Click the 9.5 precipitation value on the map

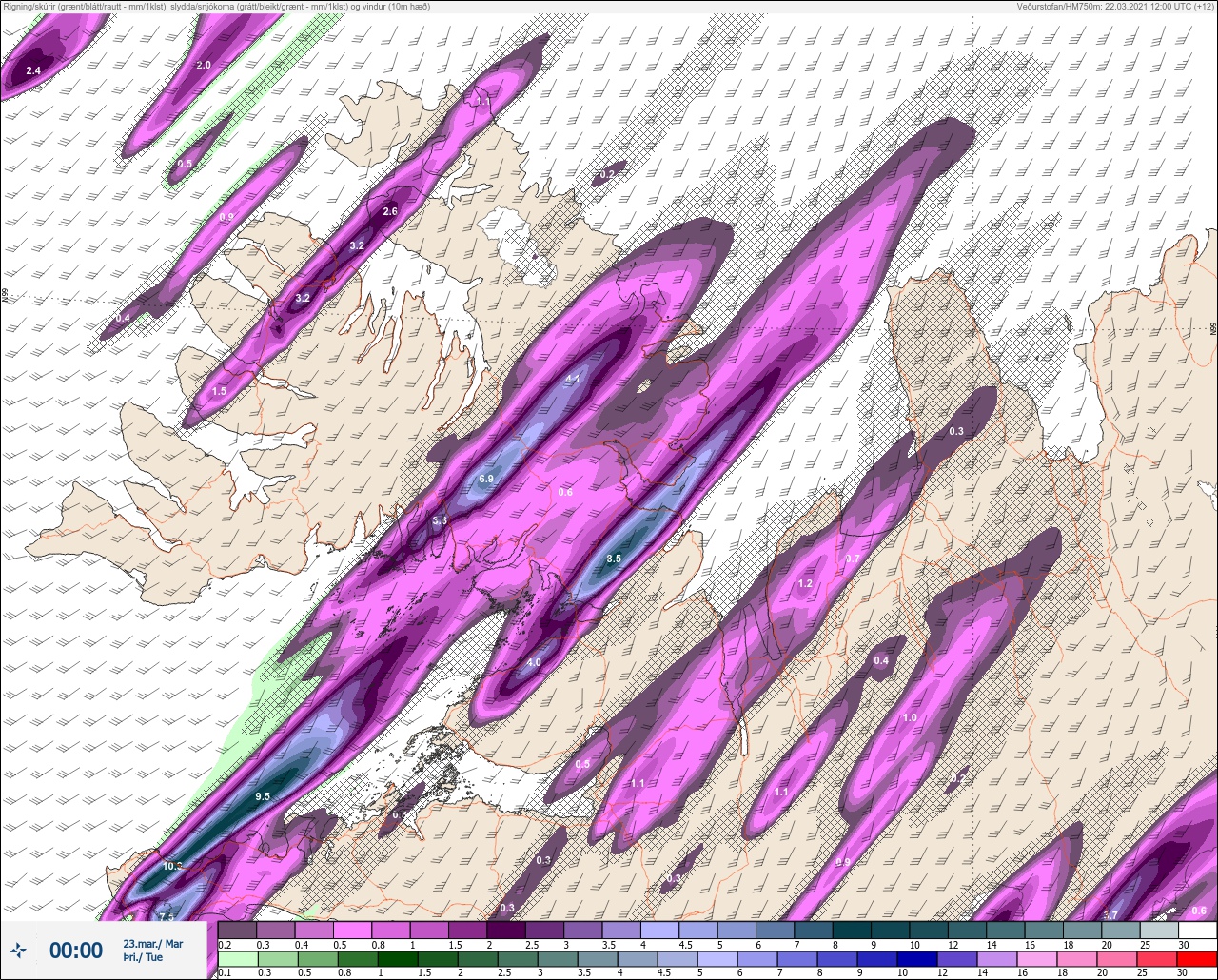click(263, 796)
